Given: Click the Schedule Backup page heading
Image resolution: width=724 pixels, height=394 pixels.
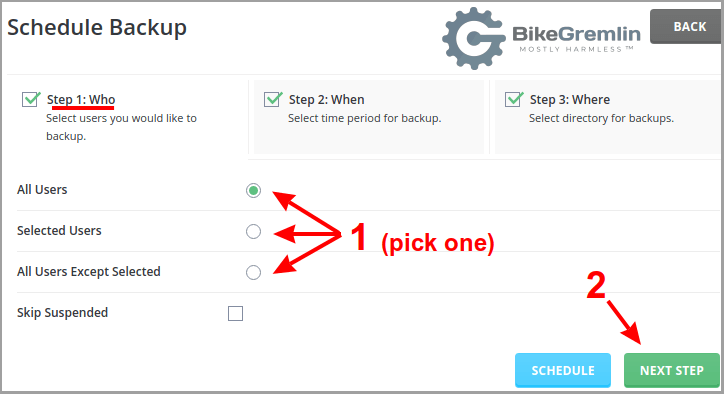Looking at the screenshot, I should pyautogui.click(x=97, y=28).
